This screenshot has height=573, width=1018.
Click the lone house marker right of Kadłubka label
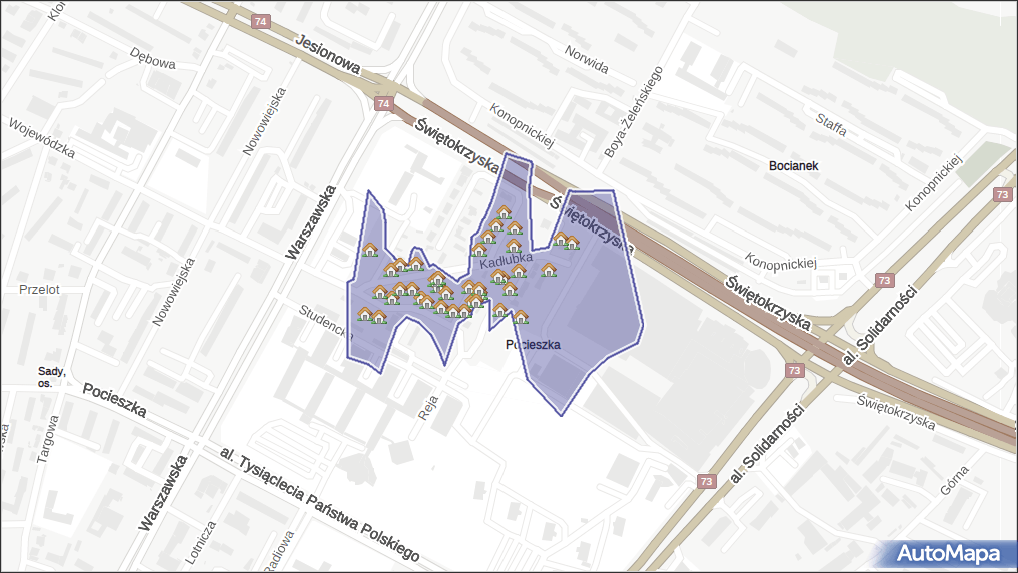pyautogui.click(x=549, y=269)
